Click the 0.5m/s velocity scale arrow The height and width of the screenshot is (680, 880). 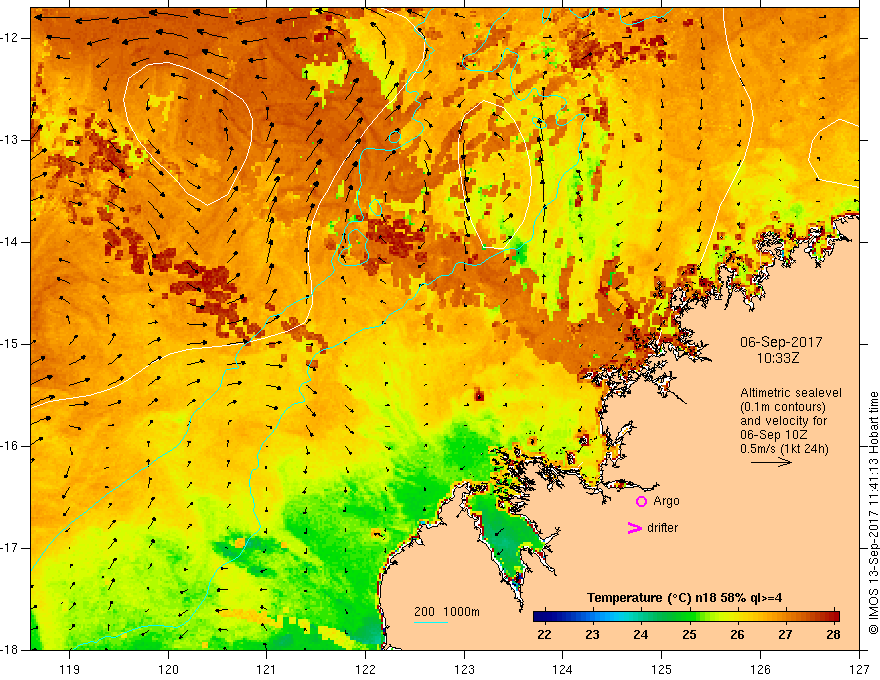tap(771, 462)
